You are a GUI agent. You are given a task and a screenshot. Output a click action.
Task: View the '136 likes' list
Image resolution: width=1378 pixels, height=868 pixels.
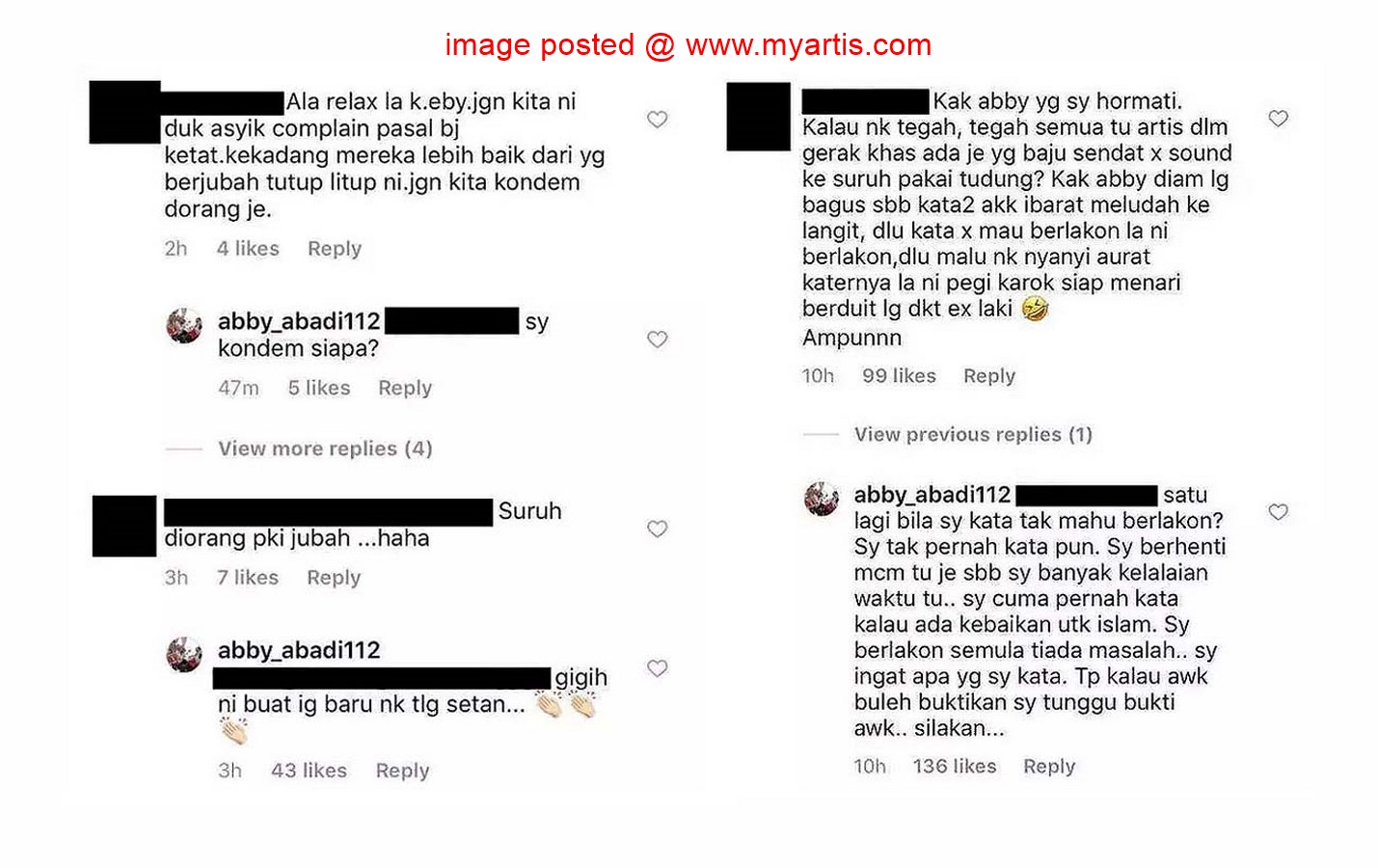(x=954, y=766)
